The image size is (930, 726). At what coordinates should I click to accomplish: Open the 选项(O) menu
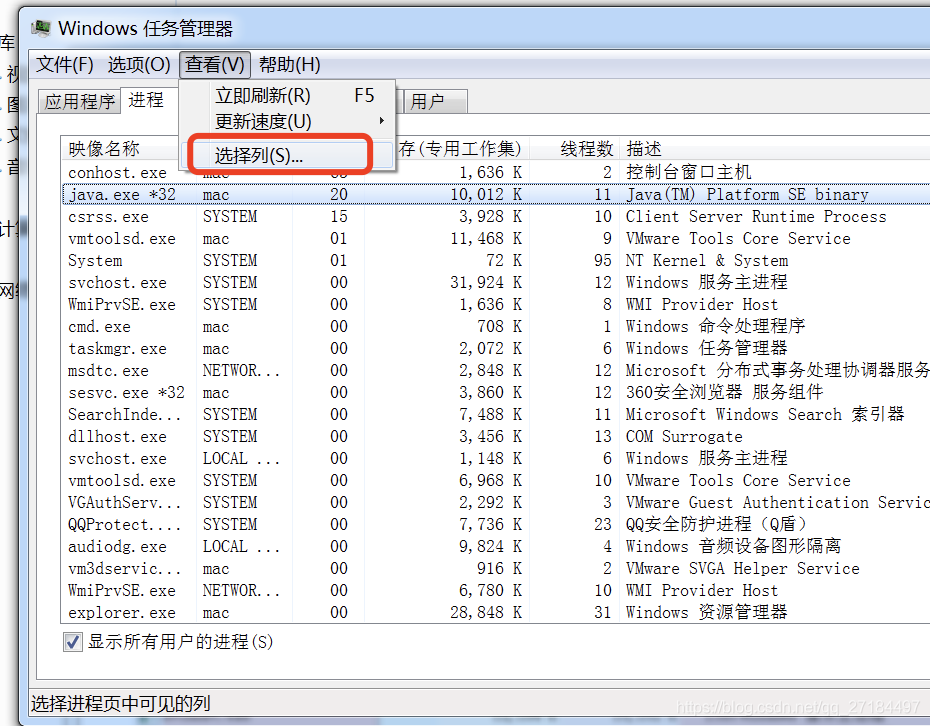(139, 64)
